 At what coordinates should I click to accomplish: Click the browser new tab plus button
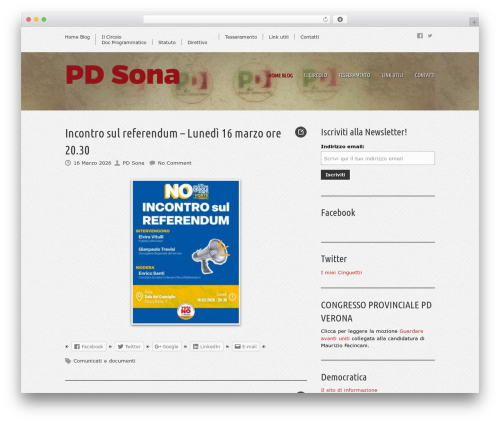click(474, 22)
